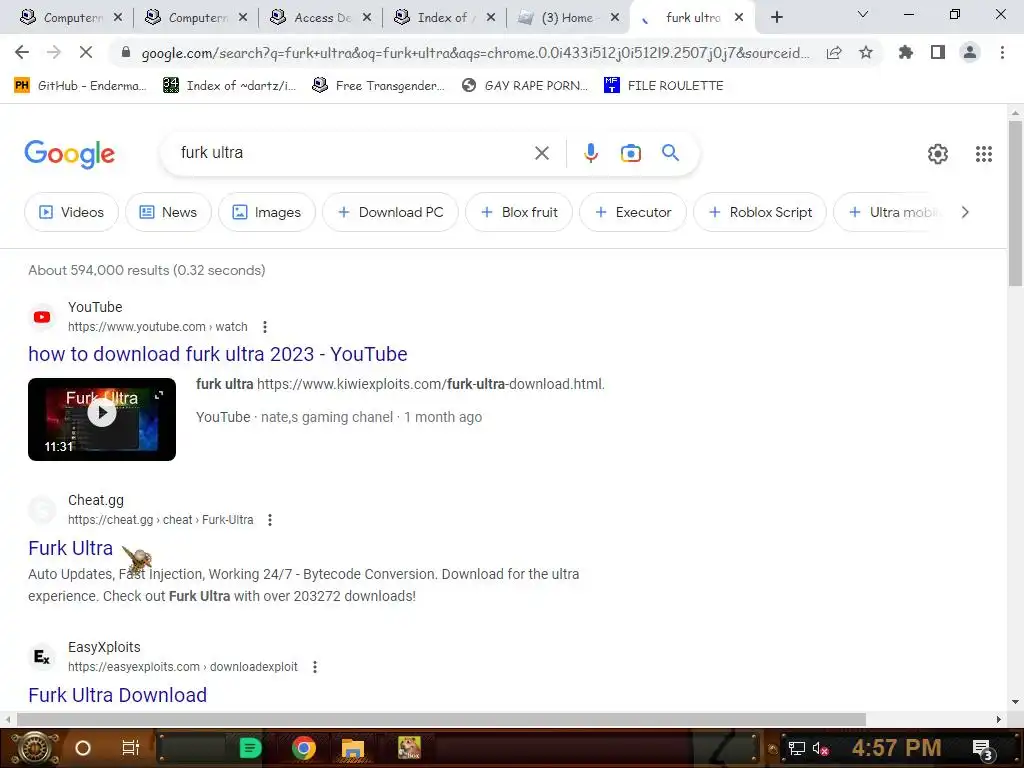
Task: Open Chrome's three-dot menu
Action: (1002, 52)
